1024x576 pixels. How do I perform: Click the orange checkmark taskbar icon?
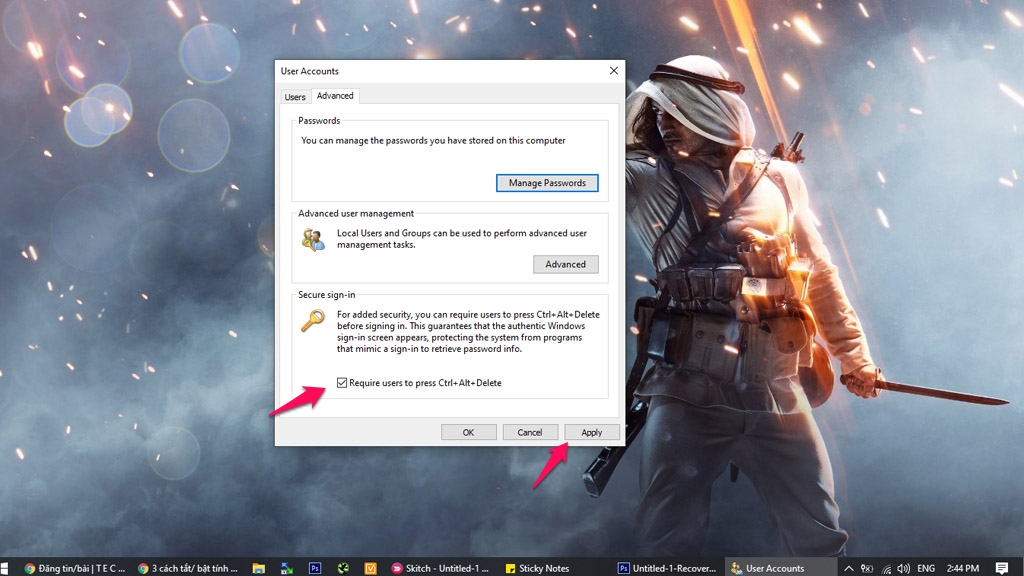coord(370,568)
